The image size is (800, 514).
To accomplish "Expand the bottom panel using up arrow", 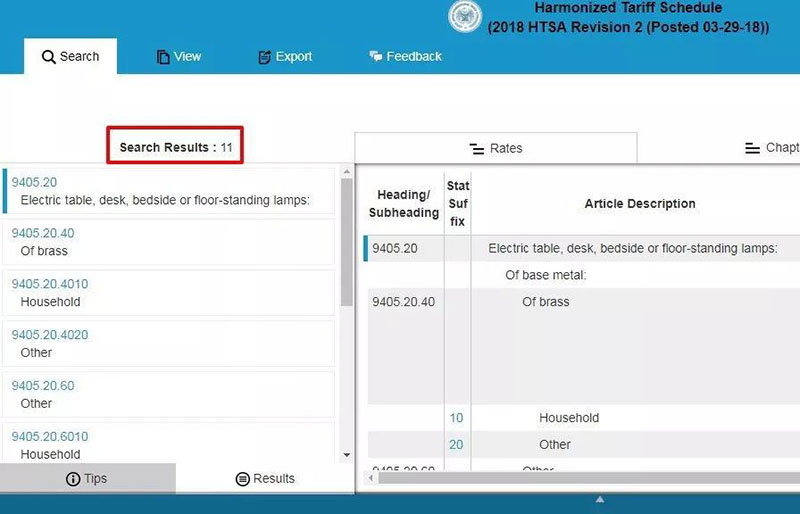I will click(x=600, y=499).
